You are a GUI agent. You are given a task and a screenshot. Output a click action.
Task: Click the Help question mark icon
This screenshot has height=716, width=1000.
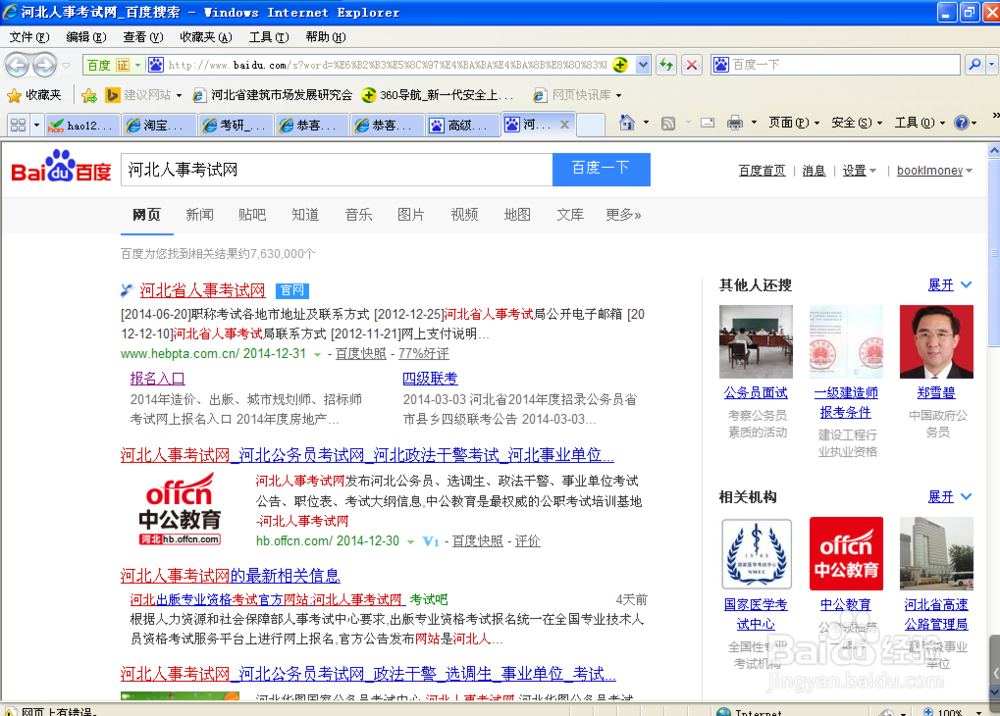(x=962, y=123)
